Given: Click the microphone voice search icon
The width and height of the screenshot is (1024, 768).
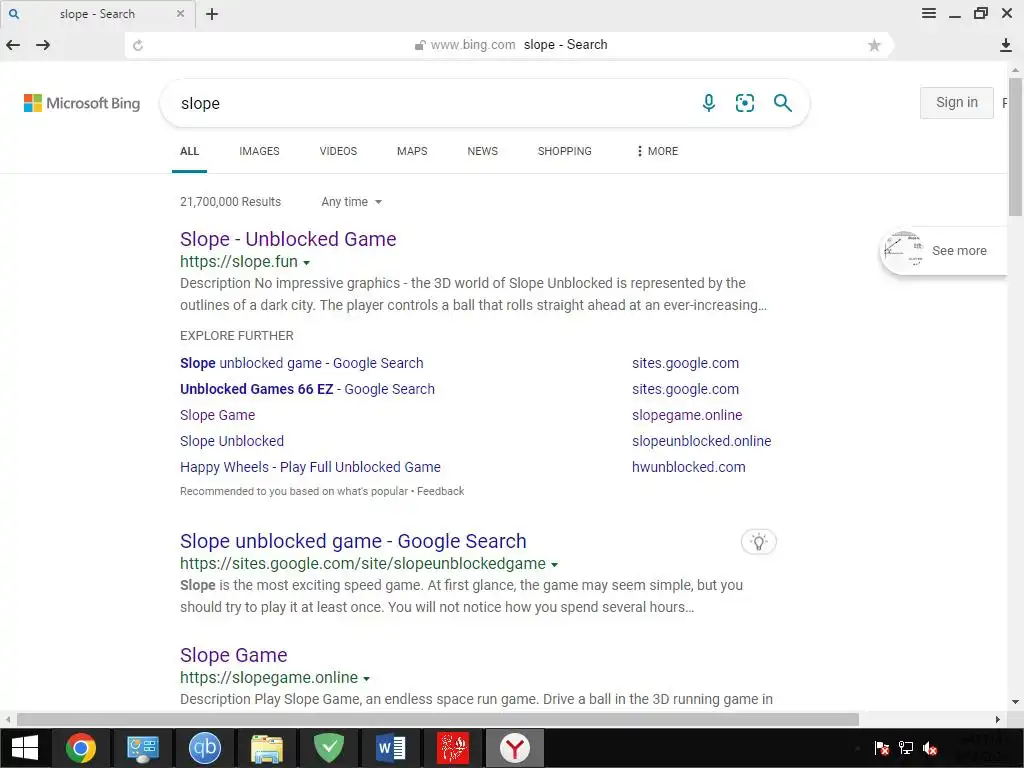Looking at the screenshot, I should coord(709,103).
